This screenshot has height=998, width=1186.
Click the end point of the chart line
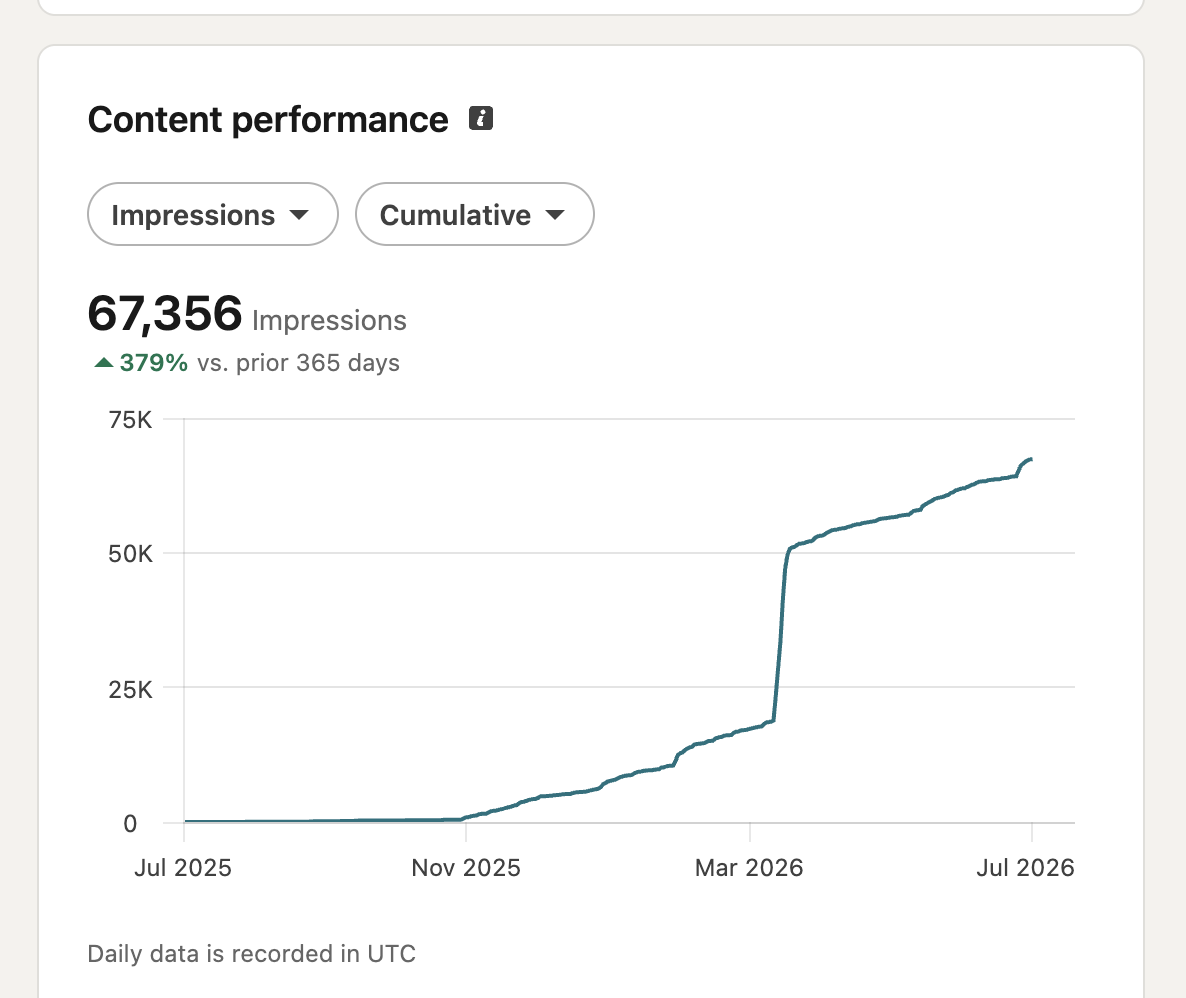(1031, 459)
